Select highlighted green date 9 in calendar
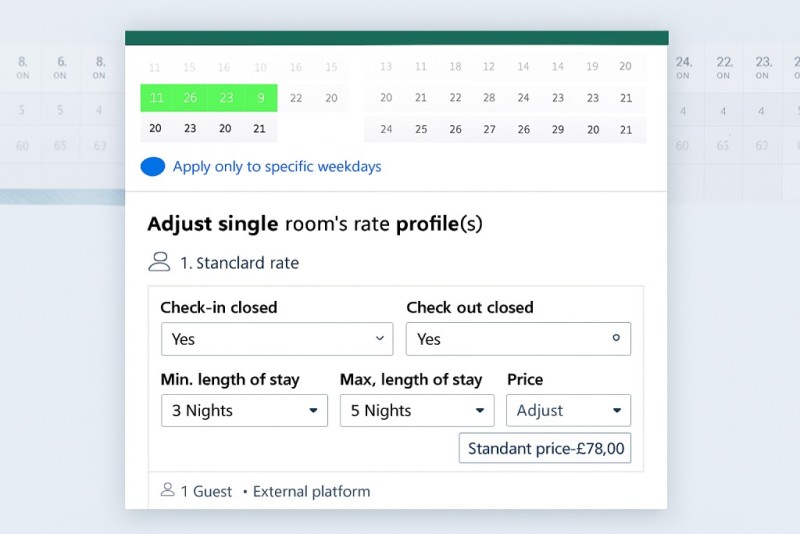 (x=260, y=98)
